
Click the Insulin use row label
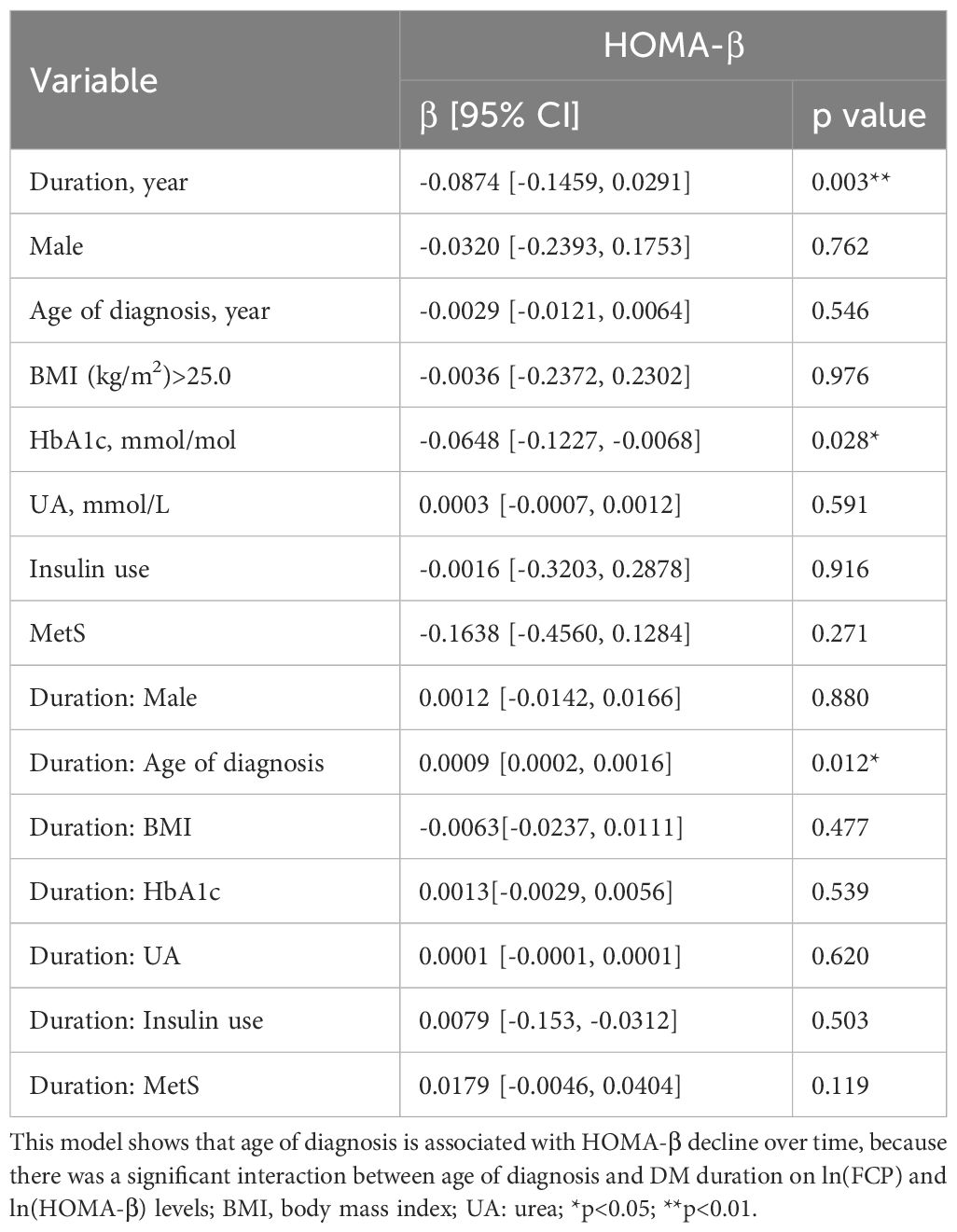[89, 569]
